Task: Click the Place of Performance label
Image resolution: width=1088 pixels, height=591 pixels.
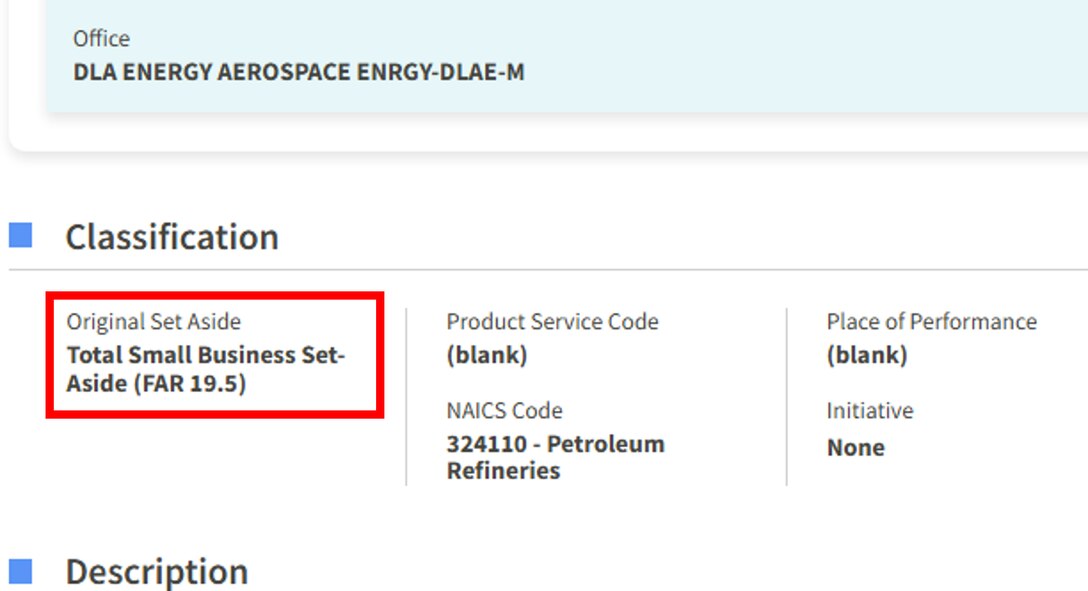Action: [932, 321]
